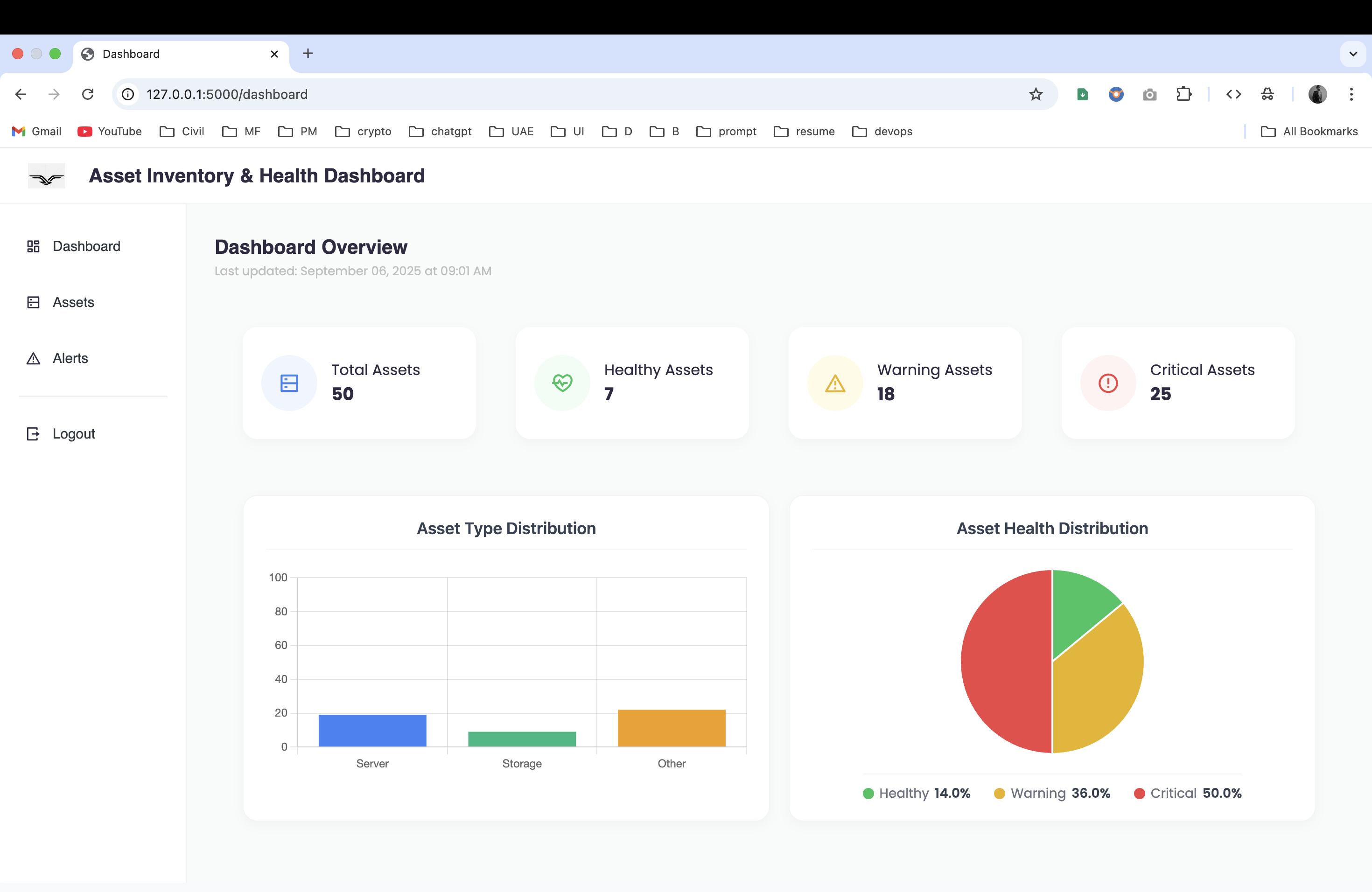1372x892 pixels.
Task: Click the Critical Assets alert icon
Action: pos(1107,383)
